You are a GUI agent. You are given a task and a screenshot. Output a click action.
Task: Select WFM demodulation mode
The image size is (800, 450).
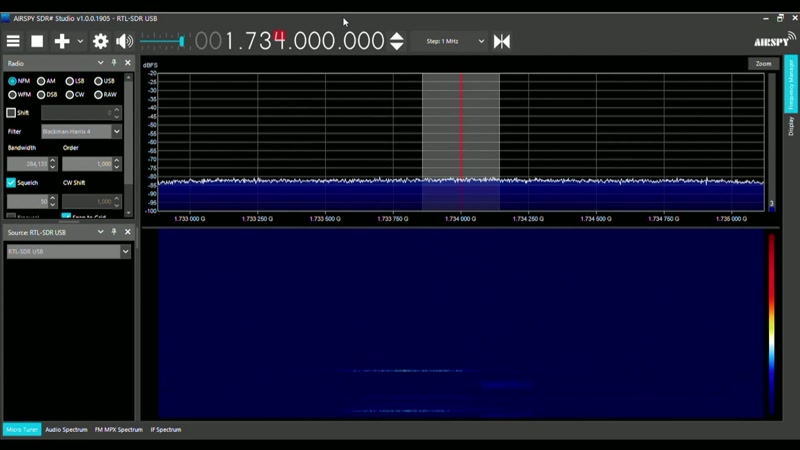tap(19, 95)
